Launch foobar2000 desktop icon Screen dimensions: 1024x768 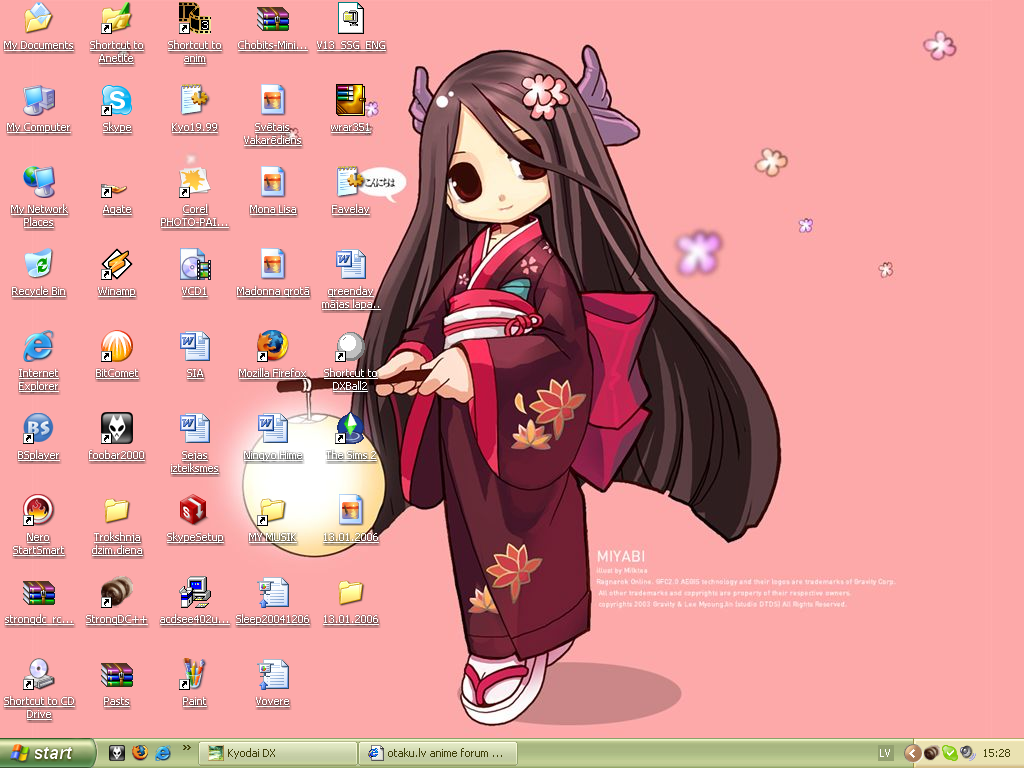117,428
